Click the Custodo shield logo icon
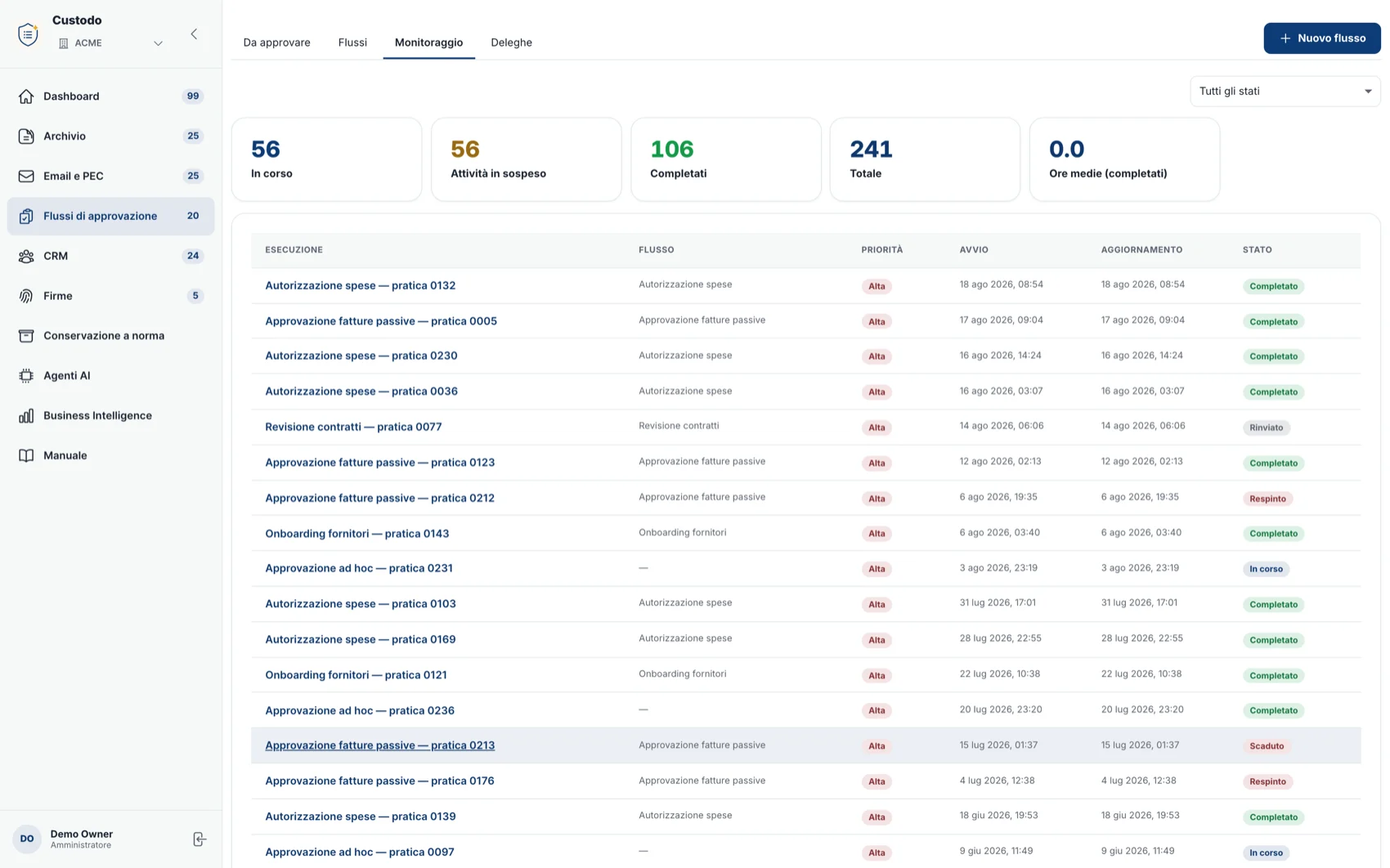 tap(28, 34)
